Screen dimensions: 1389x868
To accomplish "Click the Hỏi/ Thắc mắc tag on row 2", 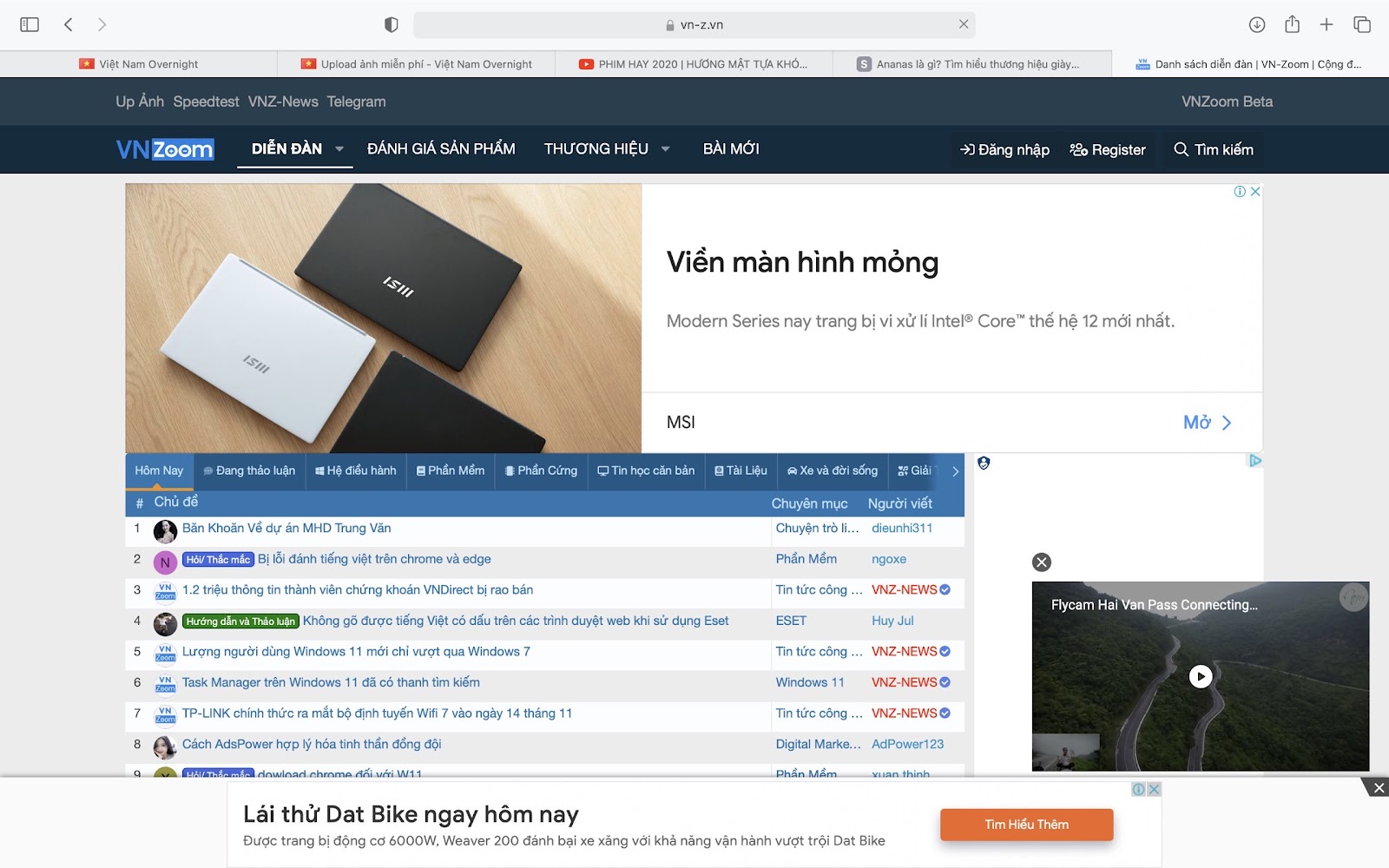I will coord(218,559).
